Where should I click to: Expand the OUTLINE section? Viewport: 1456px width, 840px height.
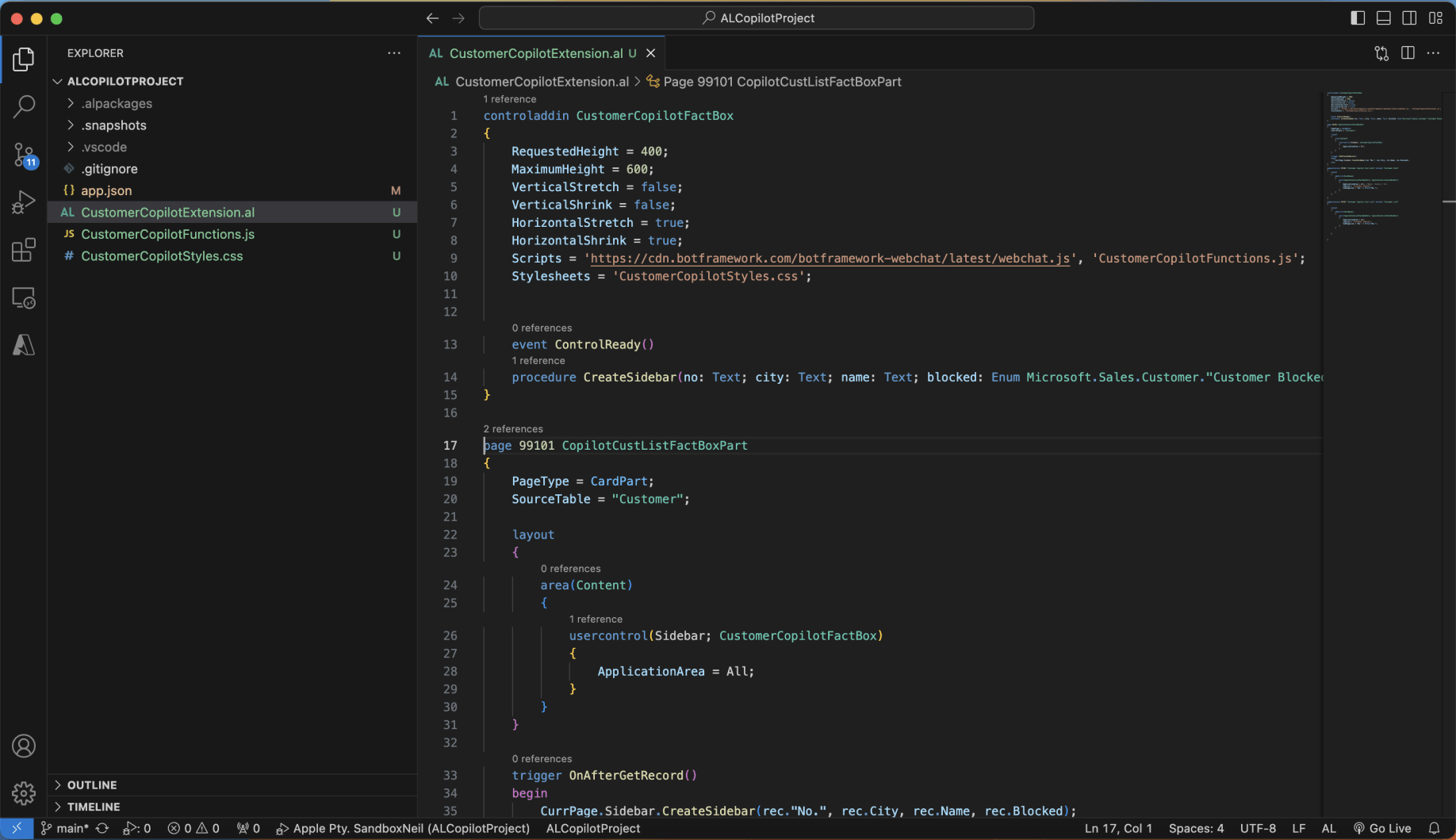tap(92, 784)
